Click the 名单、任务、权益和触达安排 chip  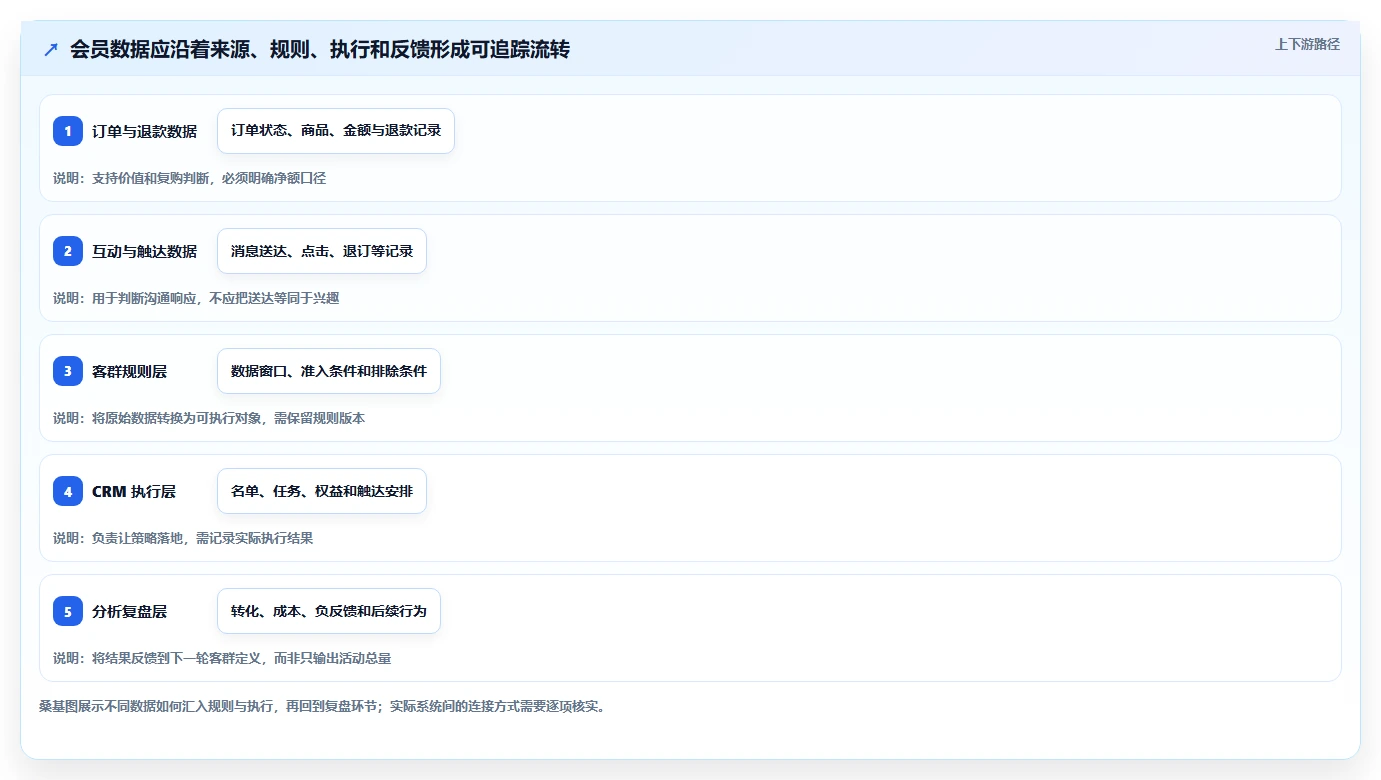point(322,491)
